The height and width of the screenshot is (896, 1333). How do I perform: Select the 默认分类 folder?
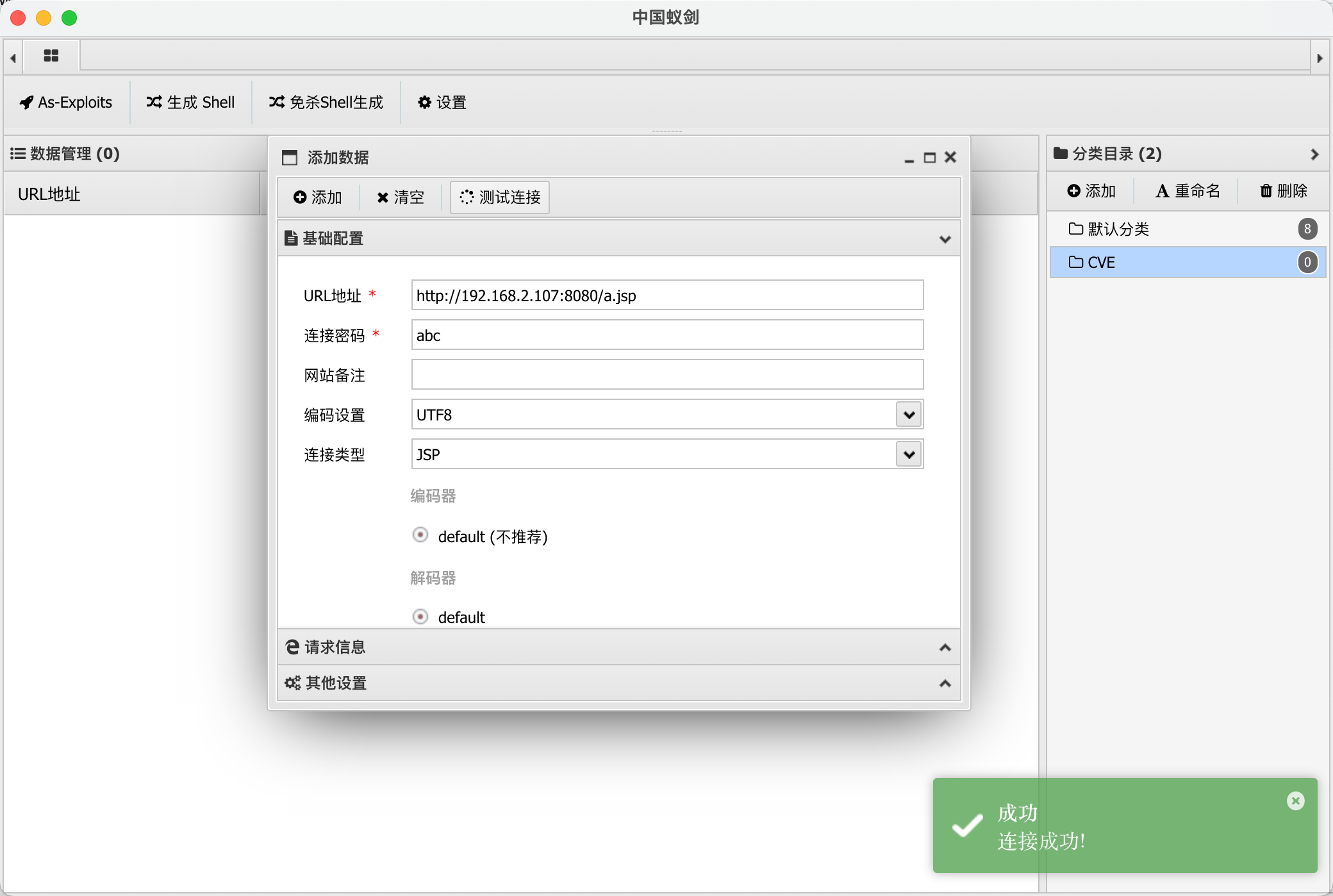(x=1118, y=229)
